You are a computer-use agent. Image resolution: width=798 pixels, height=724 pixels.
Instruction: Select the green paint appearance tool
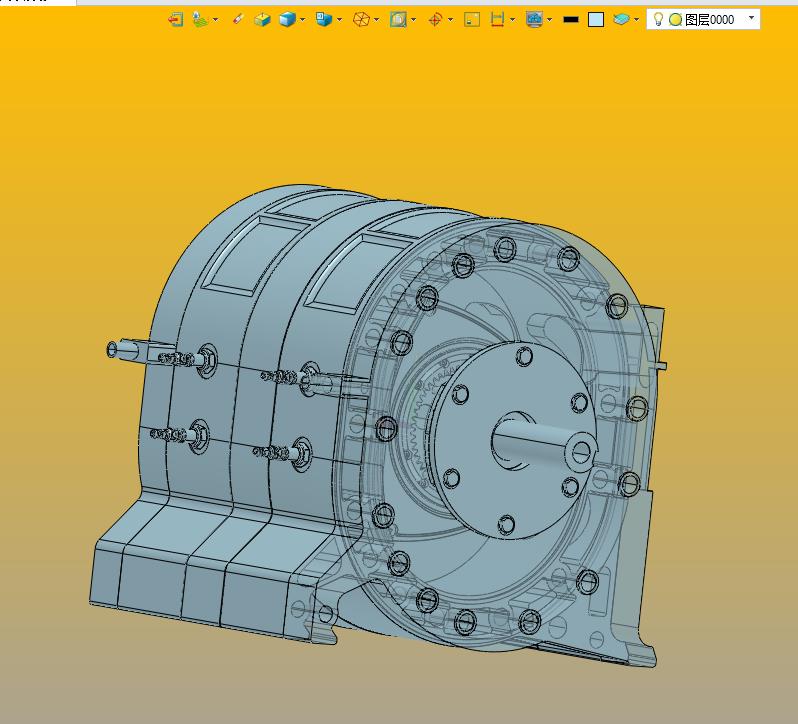point(199,19)
